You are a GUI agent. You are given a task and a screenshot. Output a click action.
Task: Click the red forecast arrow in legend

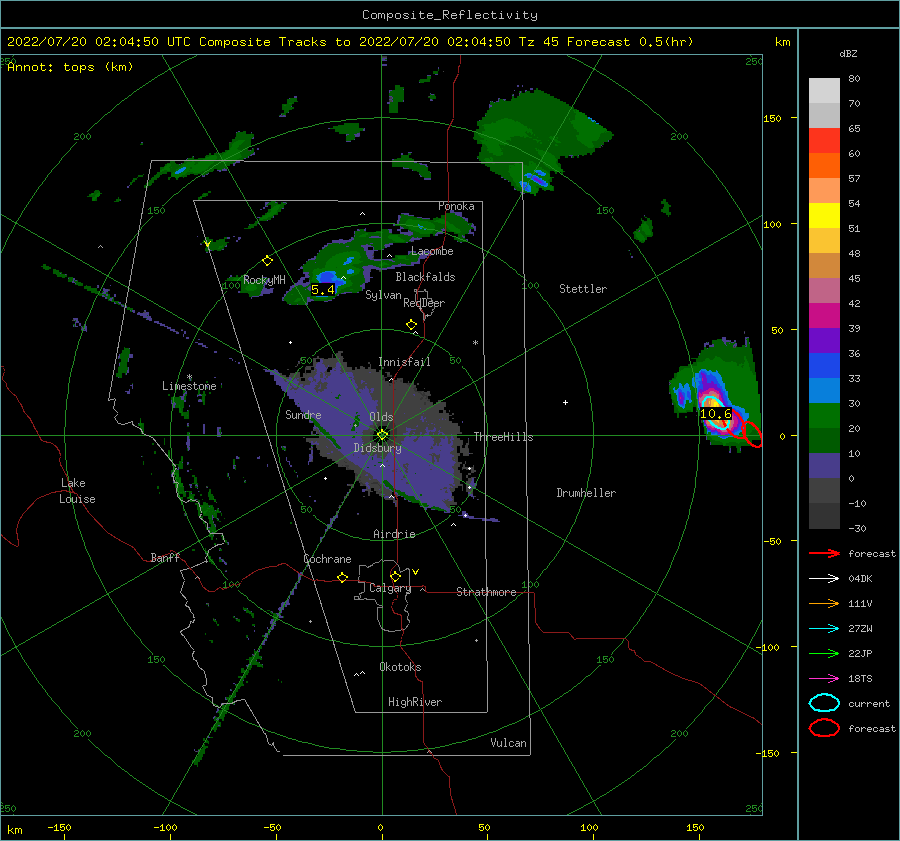(824, 553)
